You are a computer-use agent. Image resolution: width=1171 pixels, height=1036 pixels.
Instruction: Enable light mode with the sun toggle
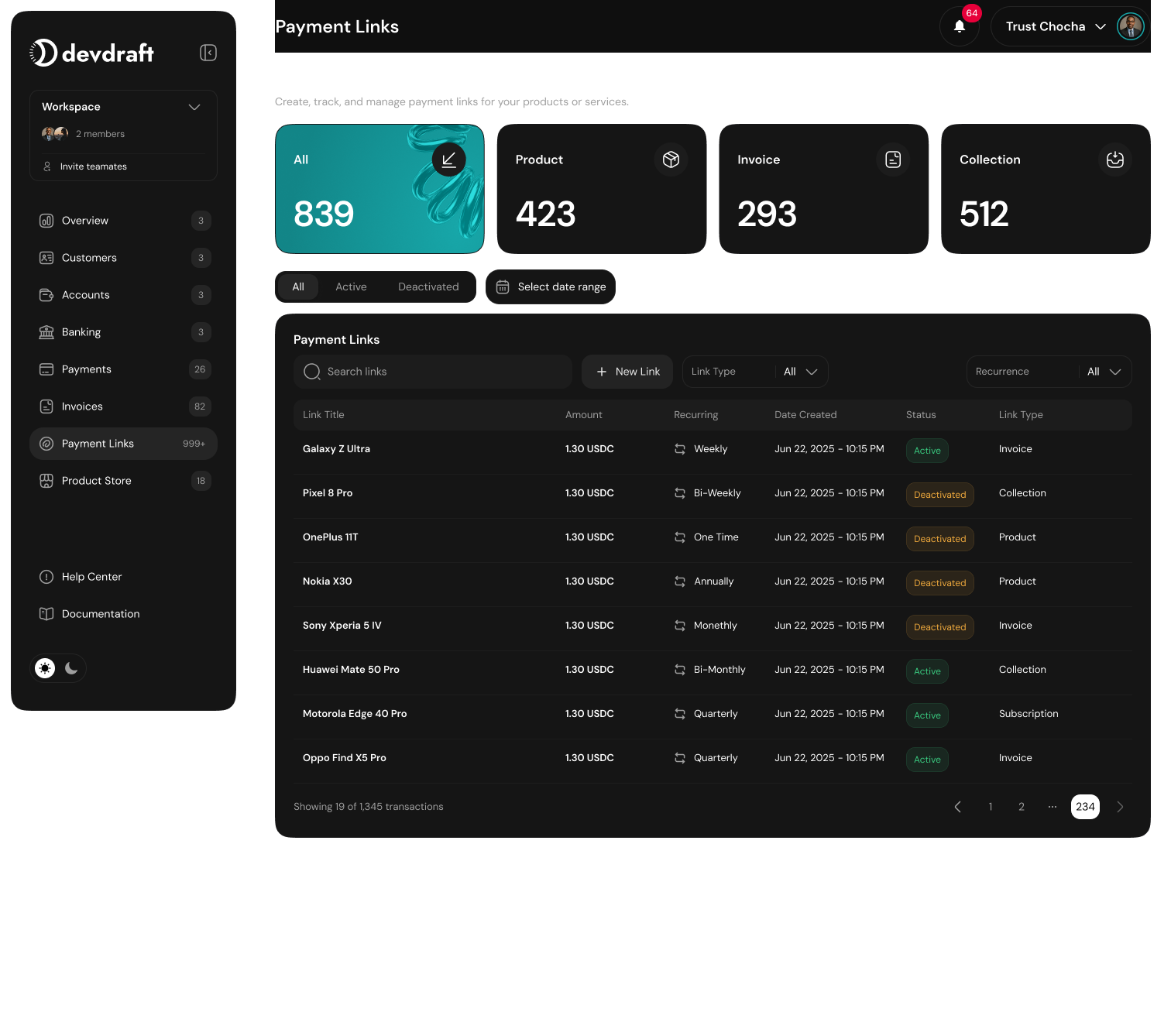pyautogui.click(x=44, y=668)
